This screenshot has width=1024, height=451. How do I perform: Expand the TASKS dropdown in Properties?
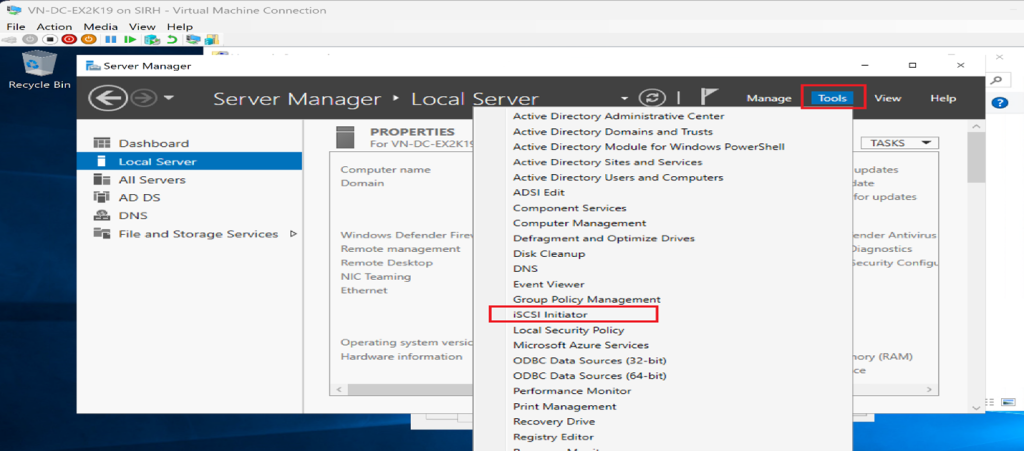(x=898, y=143)
